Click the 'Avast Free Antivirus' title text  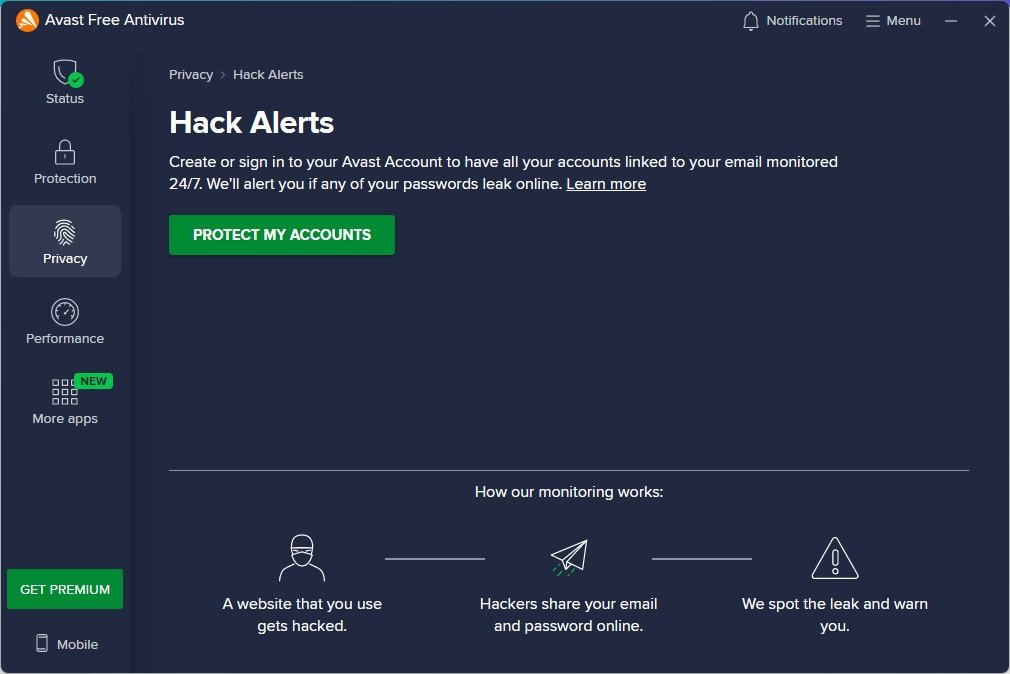point(115,20)
